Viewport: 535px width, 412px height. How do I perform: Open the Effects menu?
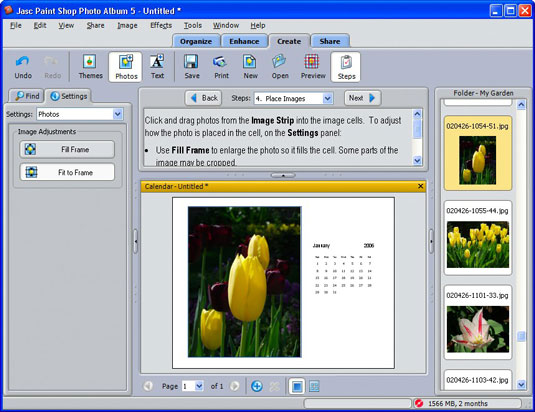(161, 25)
